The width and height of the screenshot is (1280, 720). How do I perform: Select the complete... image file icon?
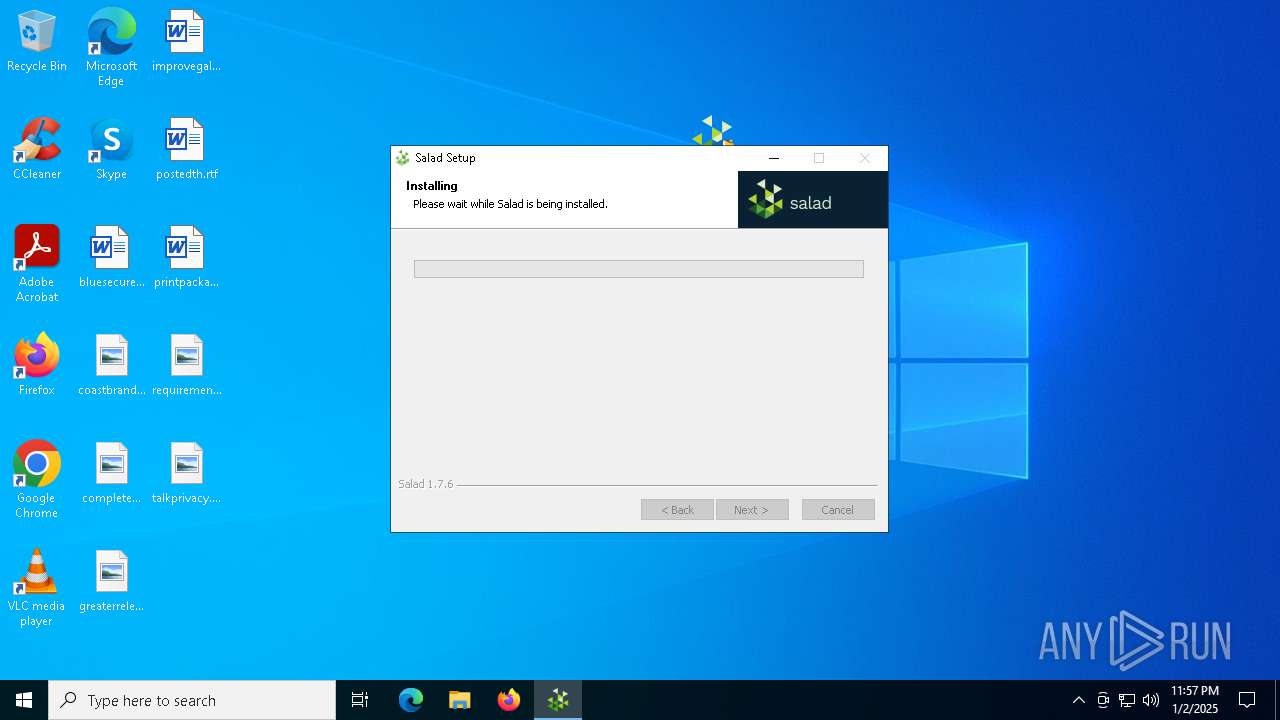coord(111,473)
